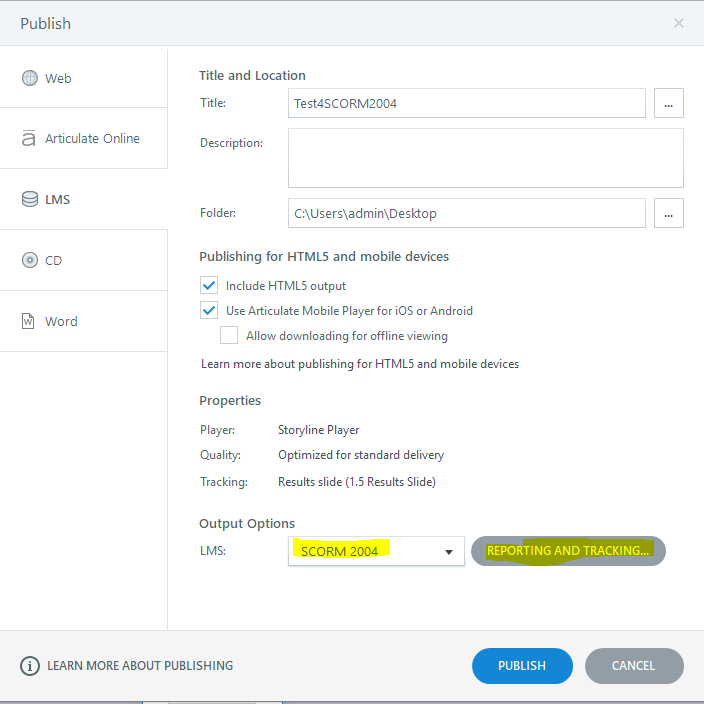Enable Allow downloading for offline viewing
This screenshot has height=704, width=704.
click(229, 336)
